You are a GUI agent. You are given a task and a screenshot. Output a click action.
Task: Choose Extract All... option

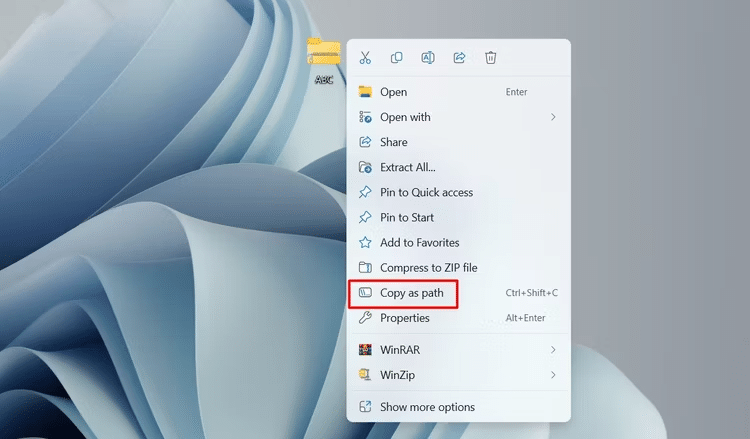[407, 167]
